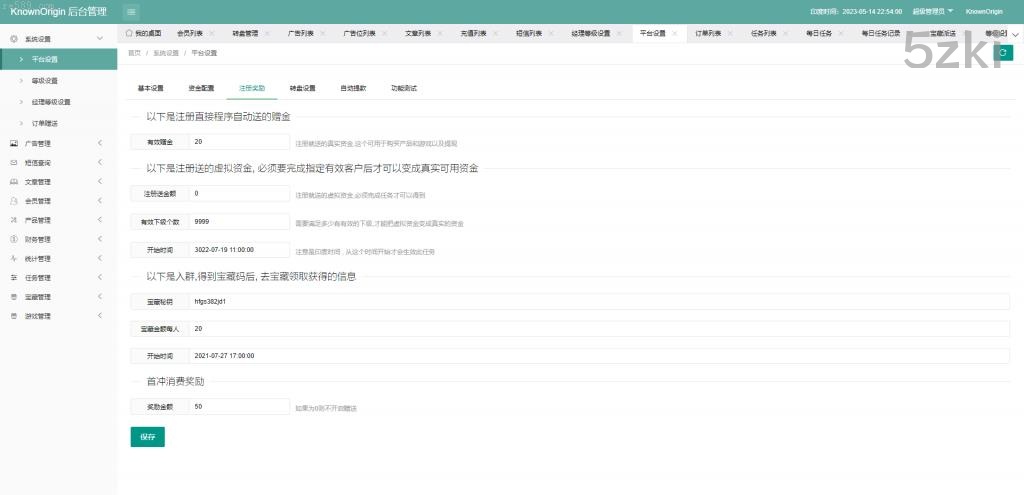
Task: Close the 订单列表 tab
Action: (729, 33)
